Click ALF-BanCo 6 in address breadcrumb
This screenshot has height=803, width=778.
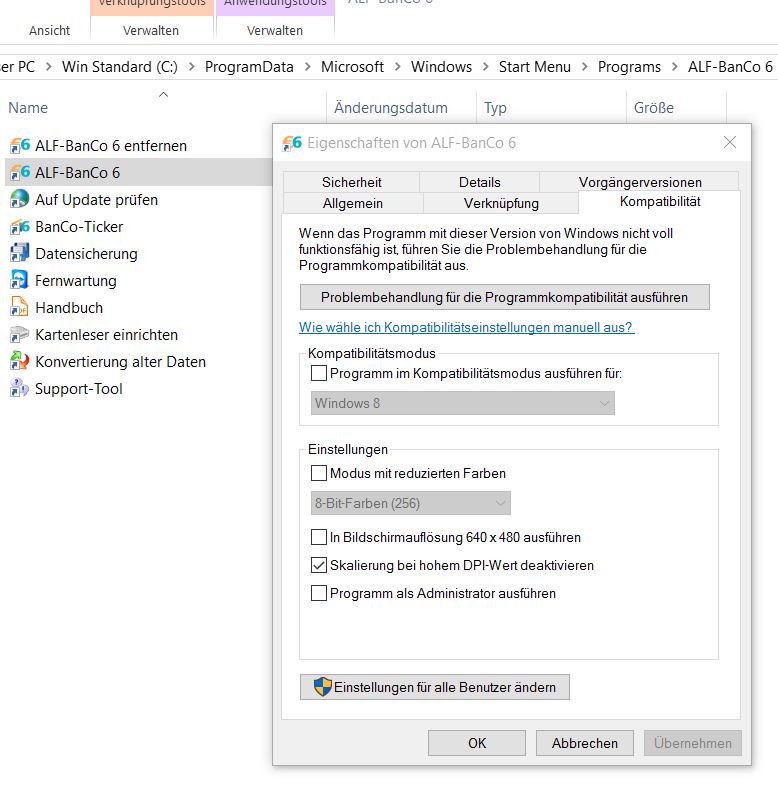730,67
